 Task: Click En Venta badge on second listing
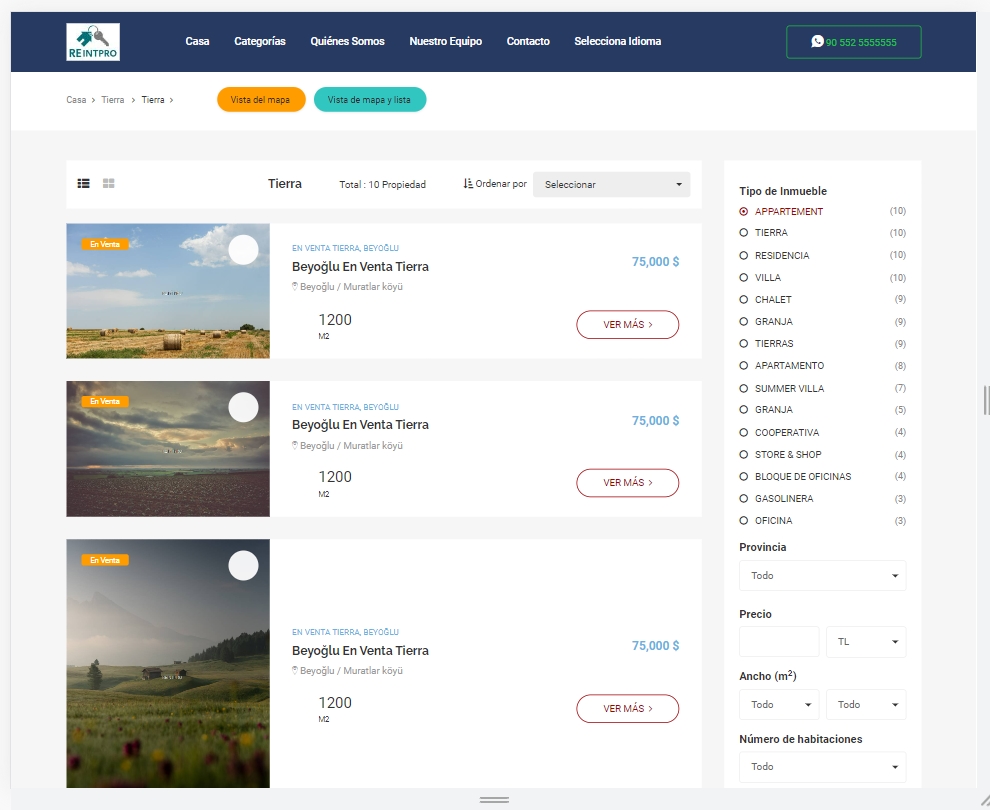(x=105, y=402)
